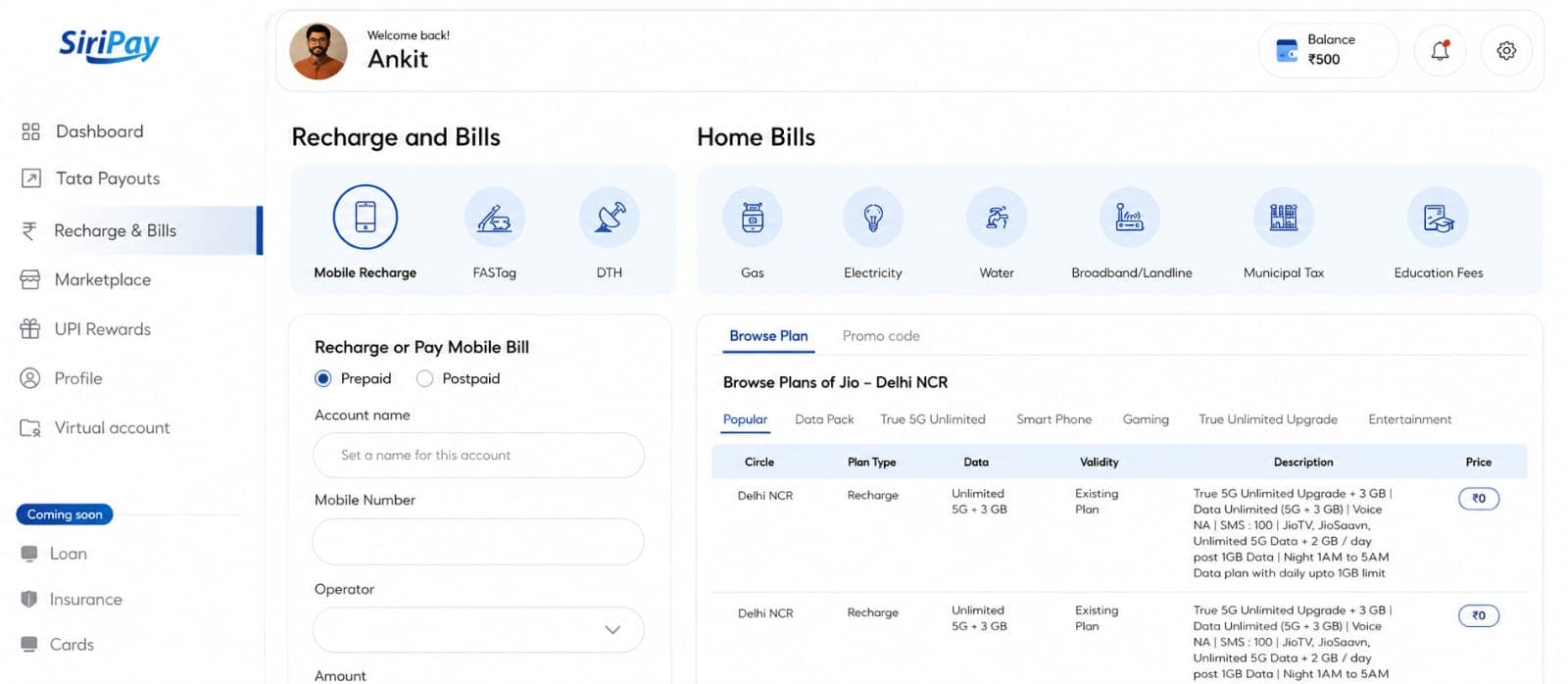The width and height of the screenshot is (1568, 684).
Task: Click the SiriPay logo
Action: click(109, 45)
